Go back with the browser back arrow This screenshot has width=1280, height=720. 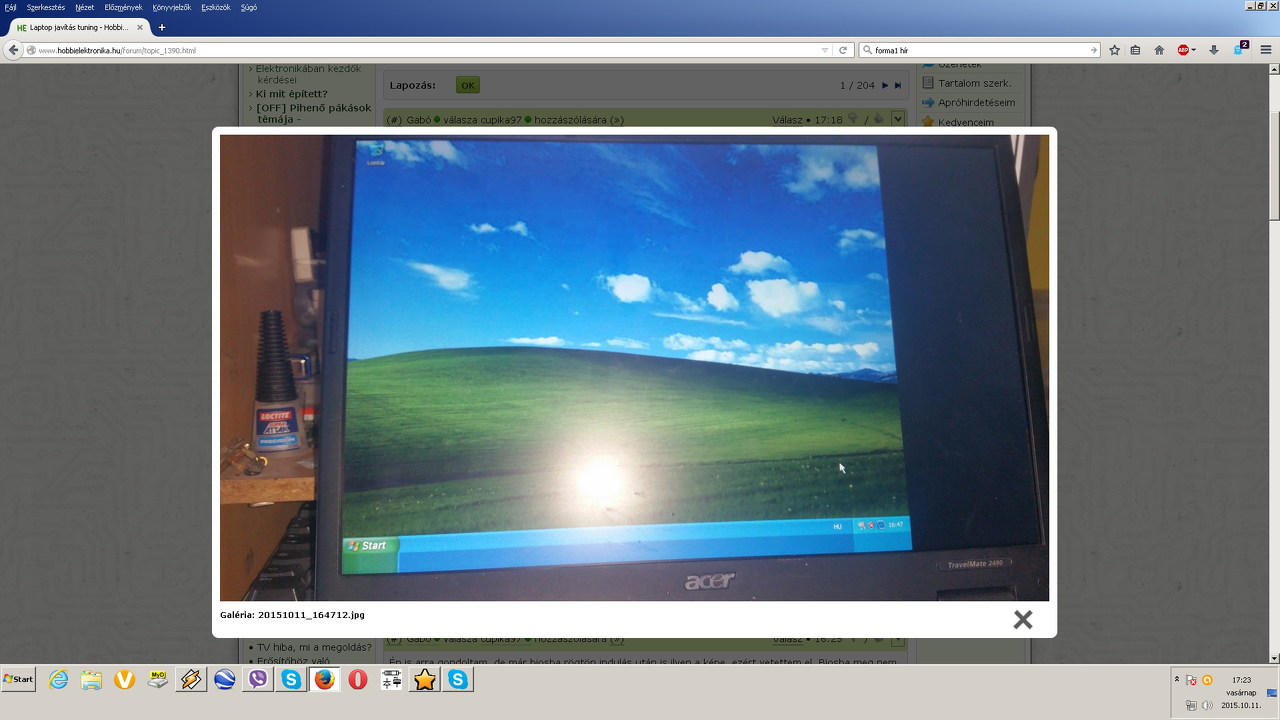point(14,50)
